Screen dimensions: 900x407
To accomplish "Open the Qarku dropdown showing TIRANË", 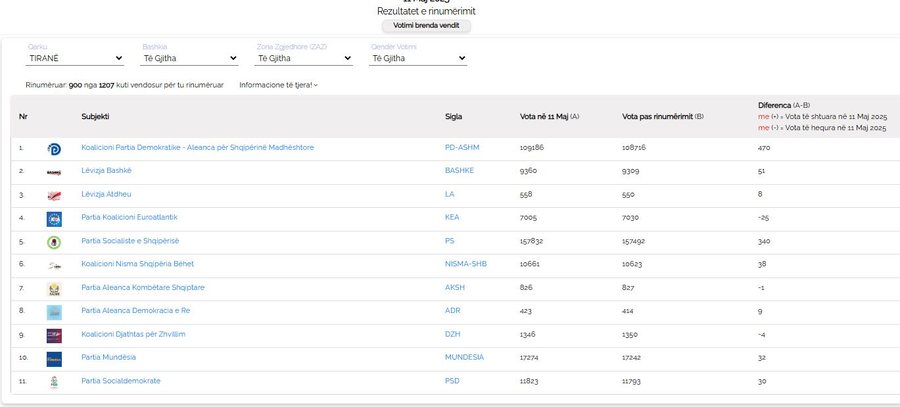I will (x=75, y=58).
